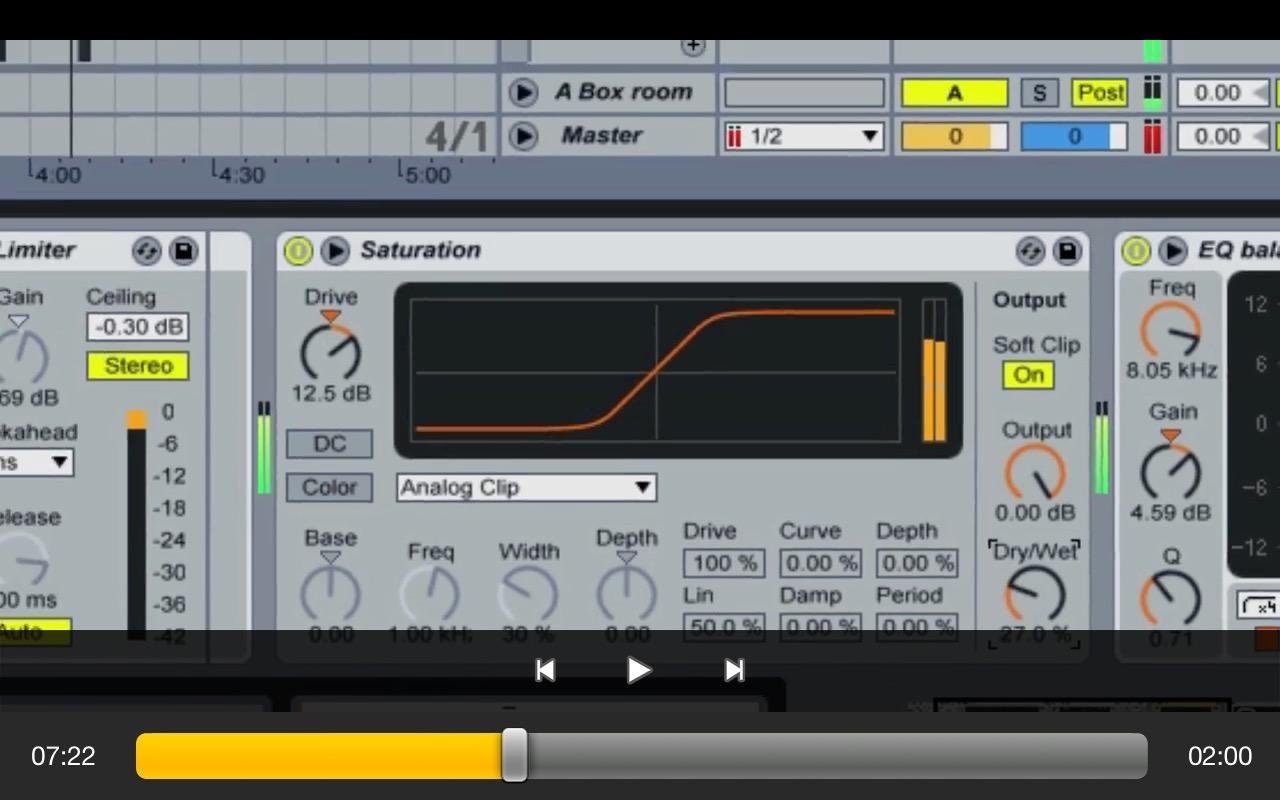1280x800 pixels.
Task: Click the Master blue cue volume box
Action: [x=1074, y=136]
